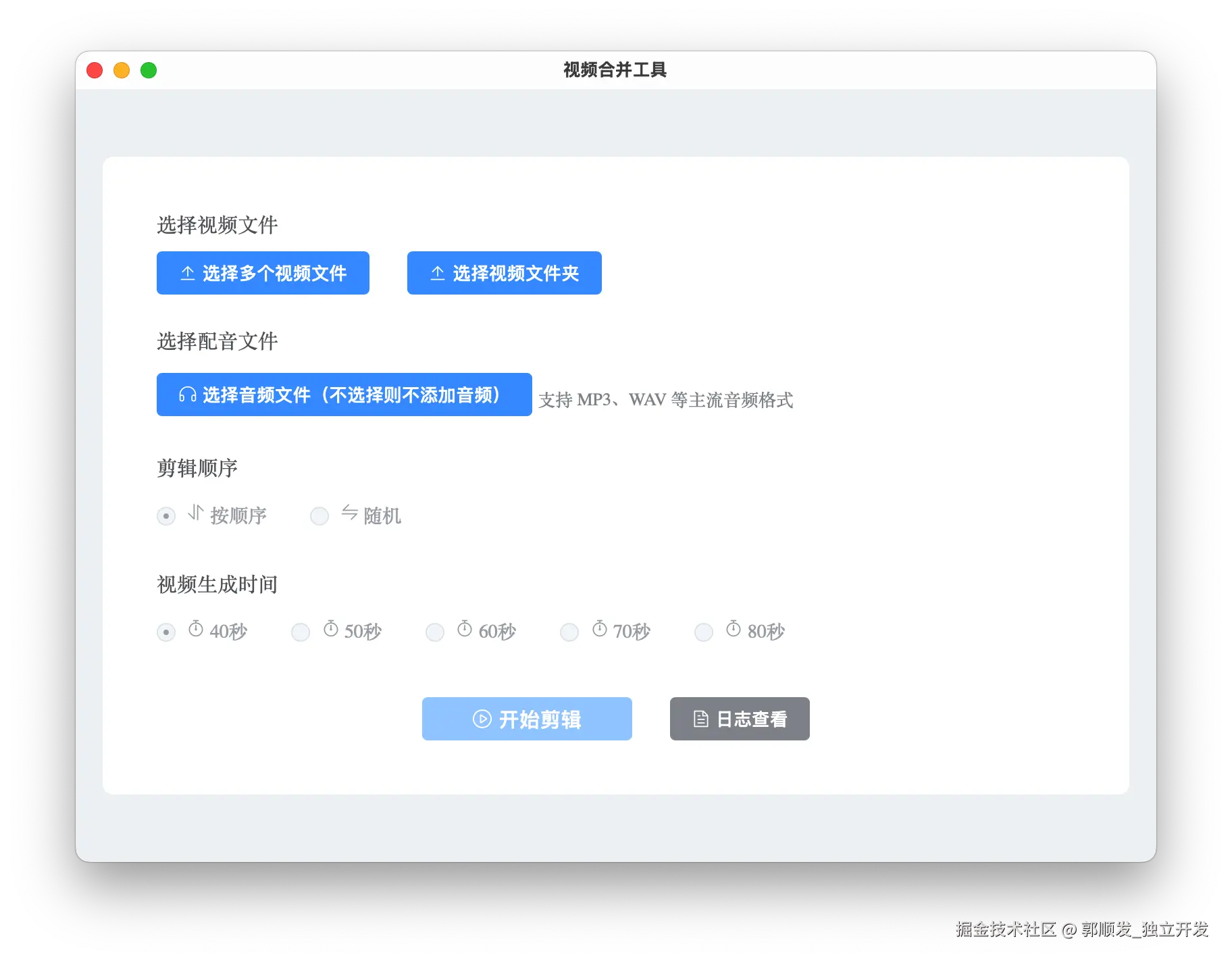This screenshot has height=962, width=1232.
Task: View logs using the 日志查看 button
Action: pyautogui.click(x=740, y=719)
